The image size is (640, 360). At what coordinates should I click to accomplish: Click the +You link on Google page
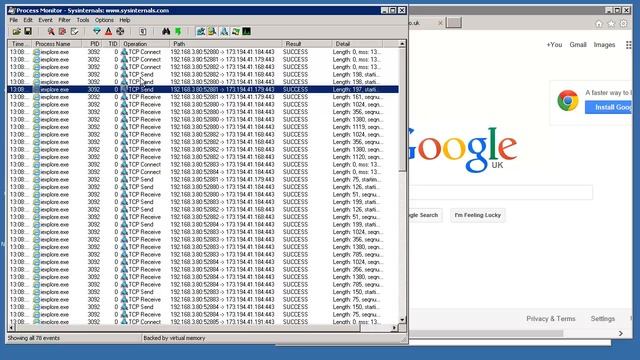click(x=554, y=45)
